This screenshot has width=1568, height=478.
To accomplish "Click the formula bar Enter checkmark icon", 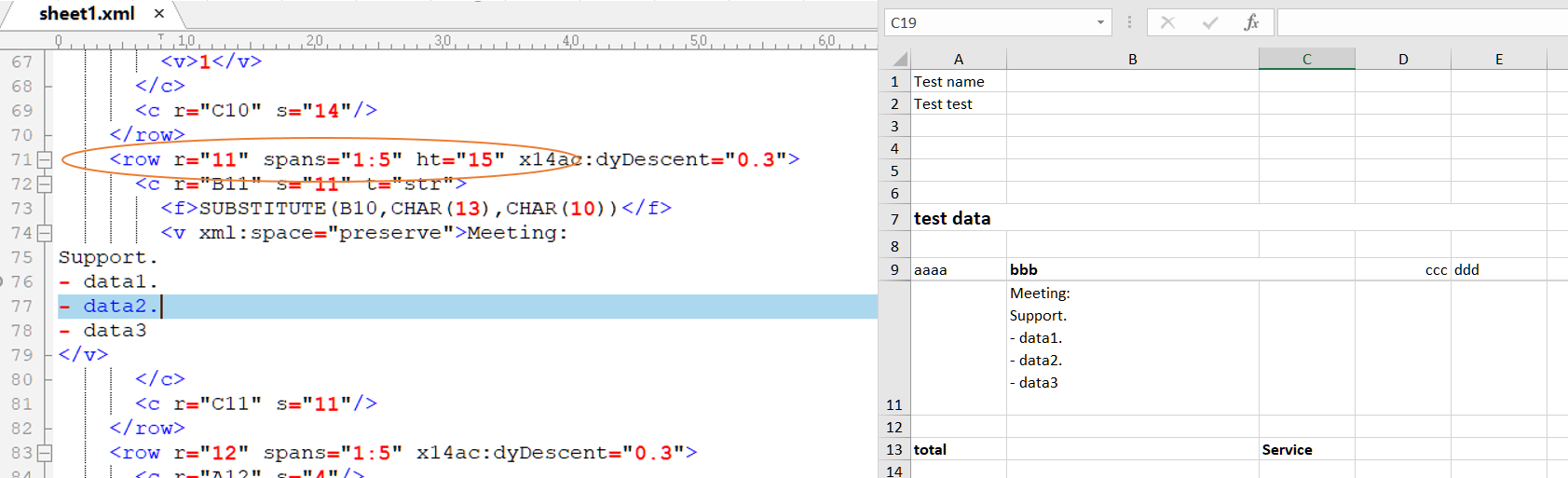I will click(1209, 22).
